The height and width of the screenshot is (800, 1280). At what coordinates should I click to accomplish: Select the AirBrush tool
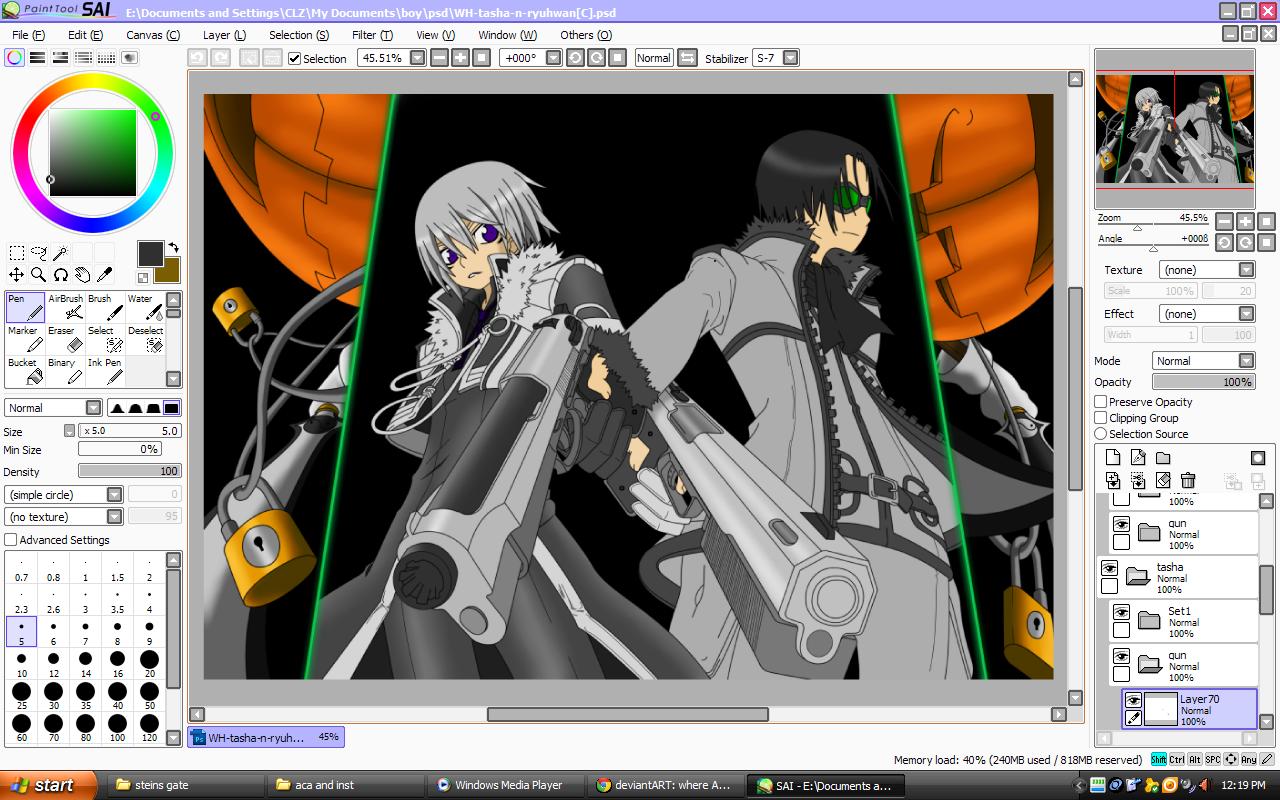tap(65, 307)
